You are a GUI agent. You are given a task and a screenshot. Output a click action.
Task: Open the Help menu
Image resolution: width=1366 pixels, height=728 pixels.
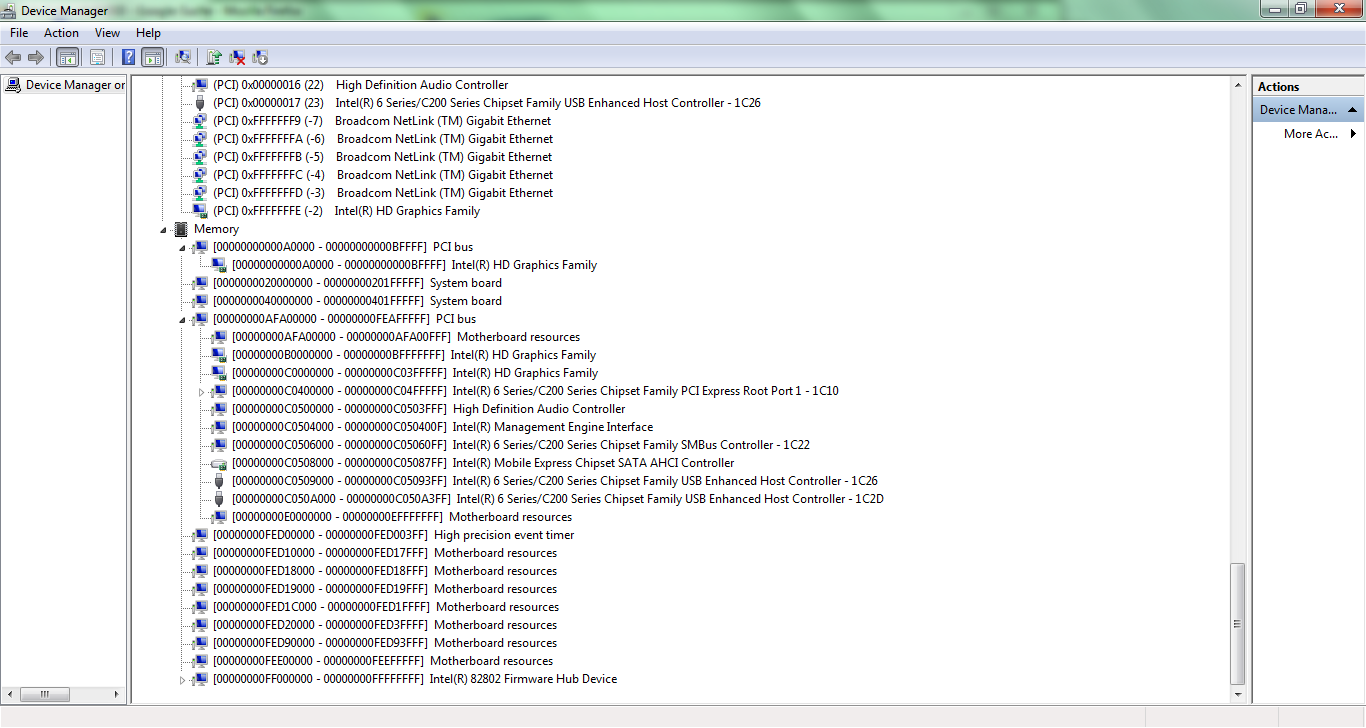(148, 33)
